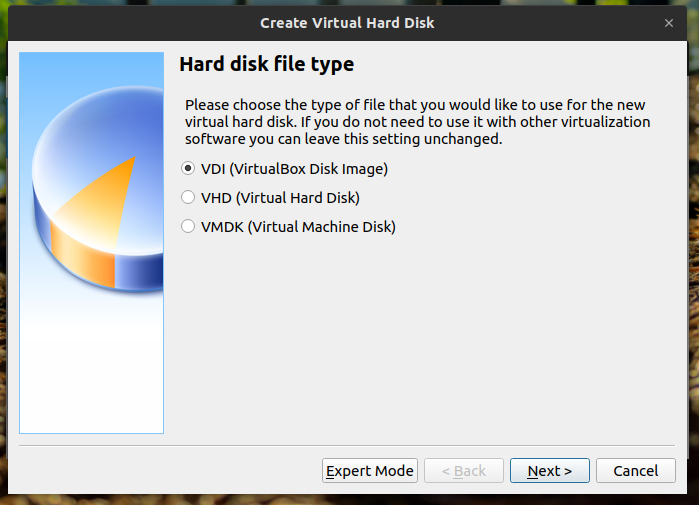The height and width of the screenshot is (505, 699).
Task: Click the greyed-out Back button
Action: tap(463, 471)
